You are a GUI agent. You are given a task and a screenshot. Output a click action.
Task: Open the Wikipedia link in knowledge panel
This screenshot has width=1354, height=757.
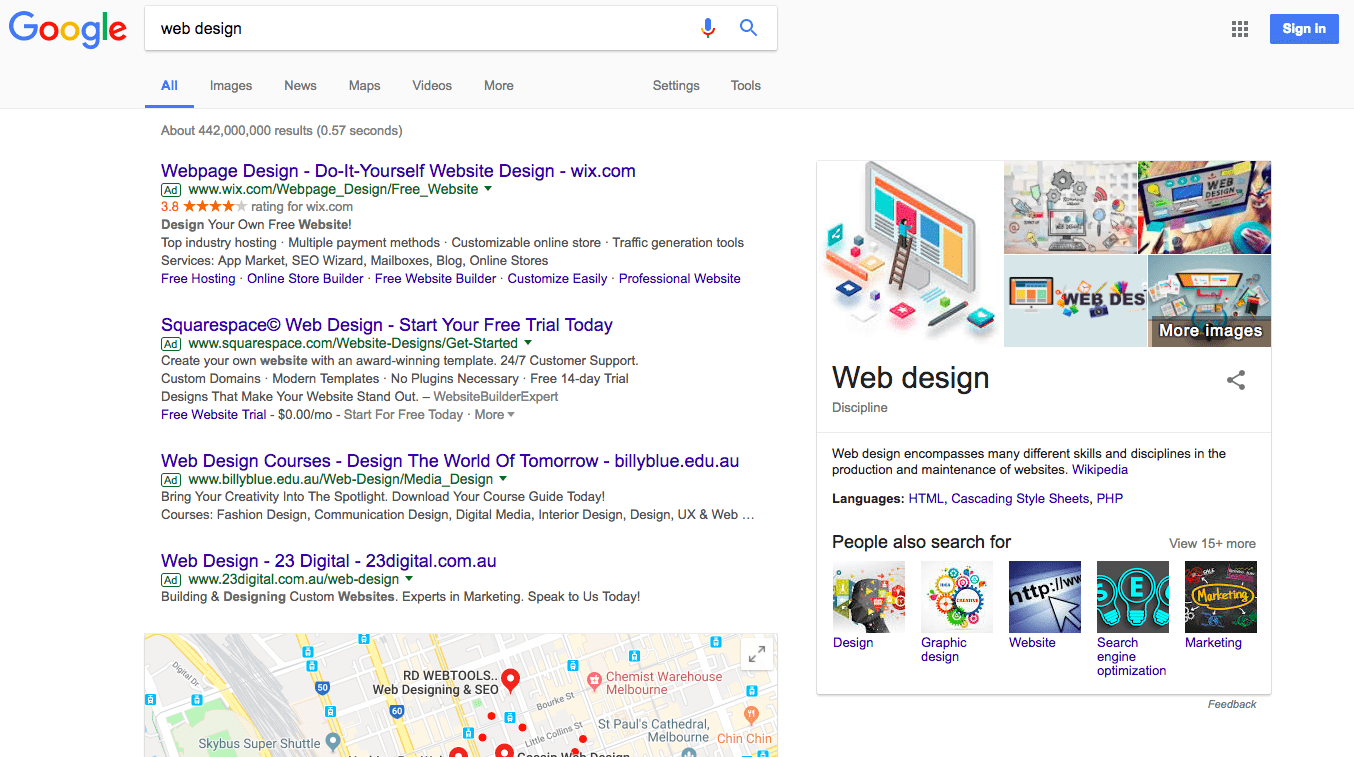point(1100,469)
